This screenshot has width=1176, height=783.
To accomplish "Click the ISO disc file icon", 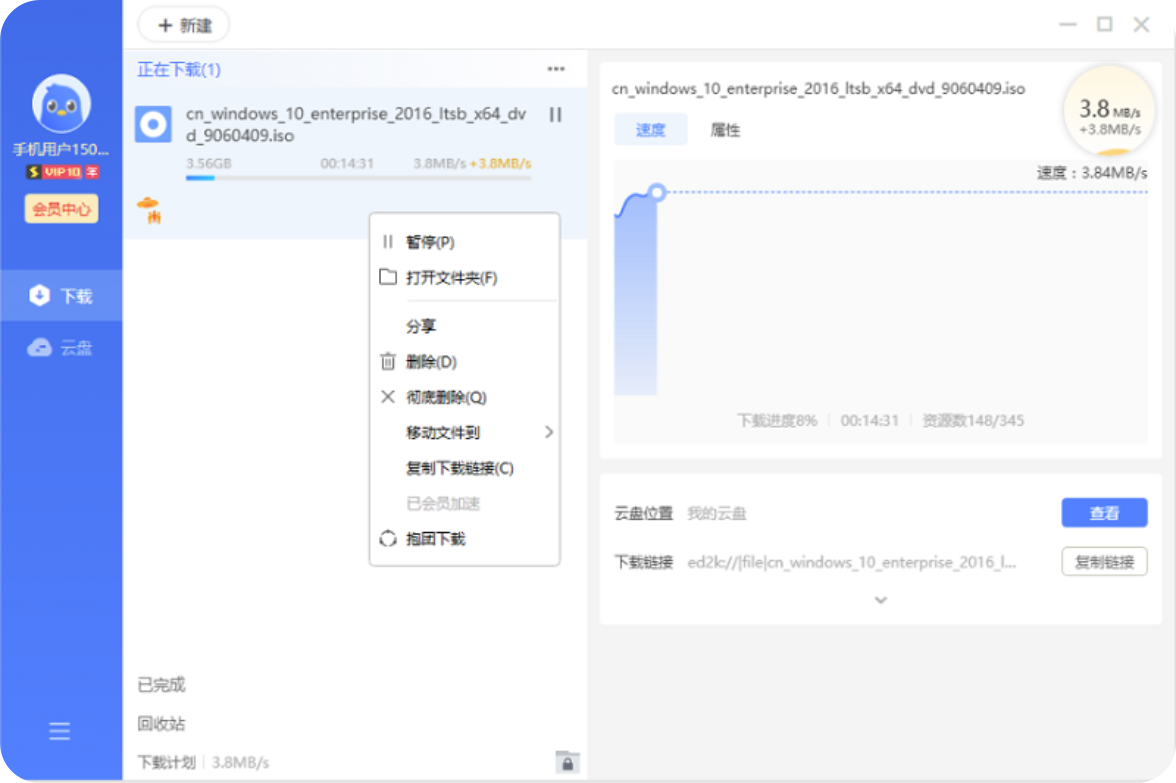I will [x=154, y=124].
